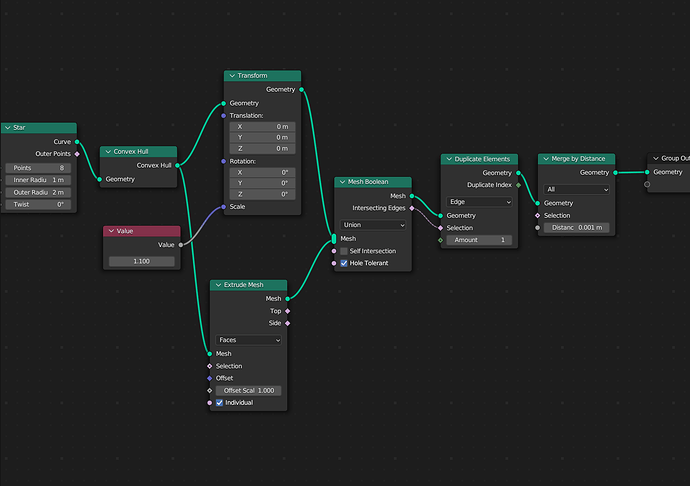Uncheck Individual in Extrude Mesh
The width and height of the screenshot is (690, 486).
point(220,403)
